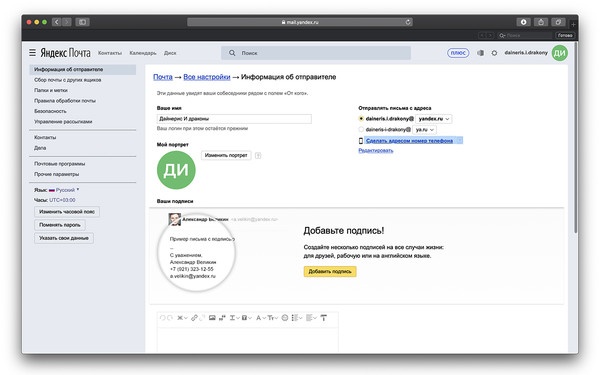Select the daineris.i.drakony@ address radio button
Screen dimensions: 600x375
click(361, 119)
